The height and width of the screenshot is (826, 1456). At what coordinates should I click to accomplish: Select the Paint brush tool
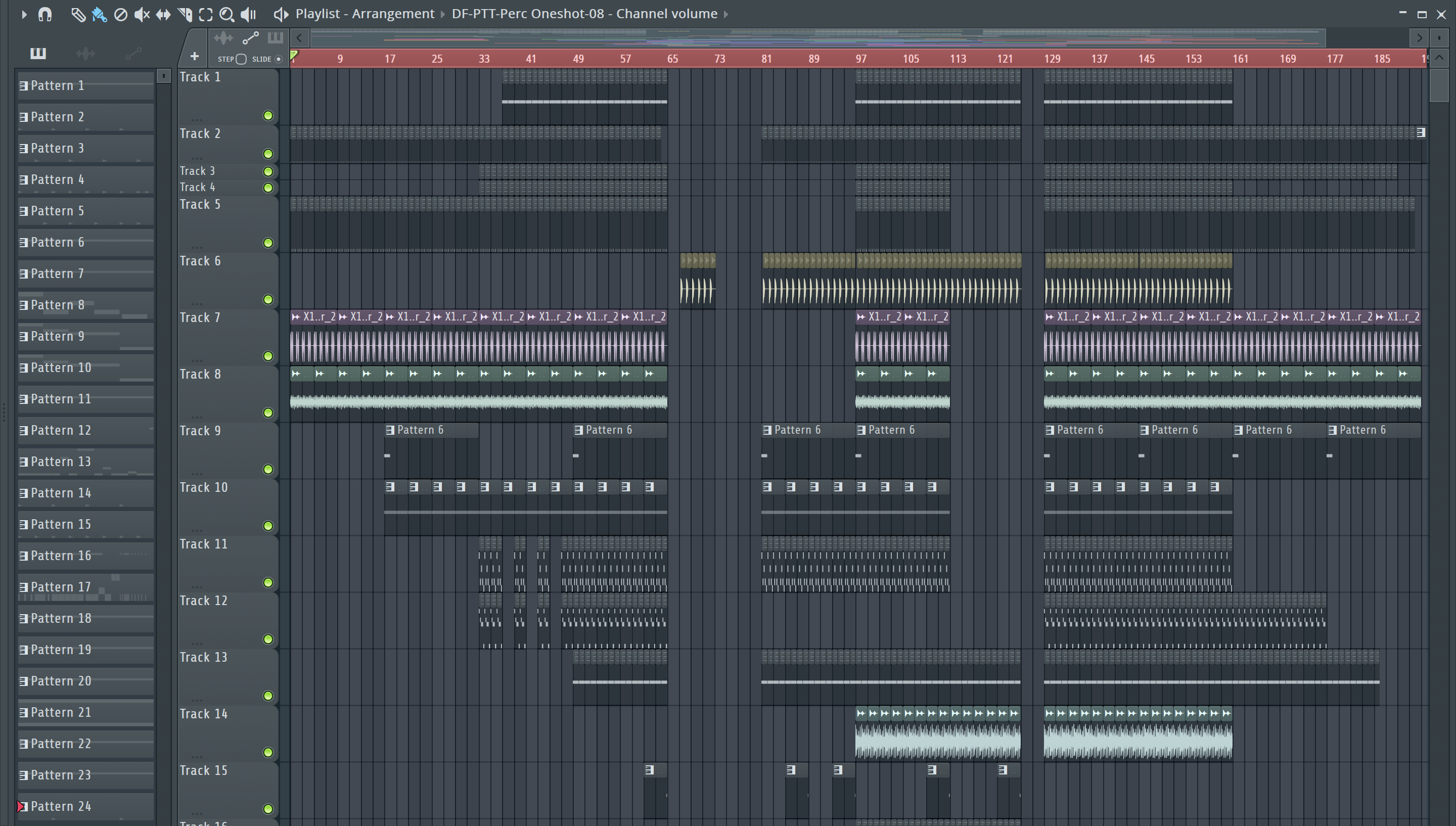(x=99, y=14)
